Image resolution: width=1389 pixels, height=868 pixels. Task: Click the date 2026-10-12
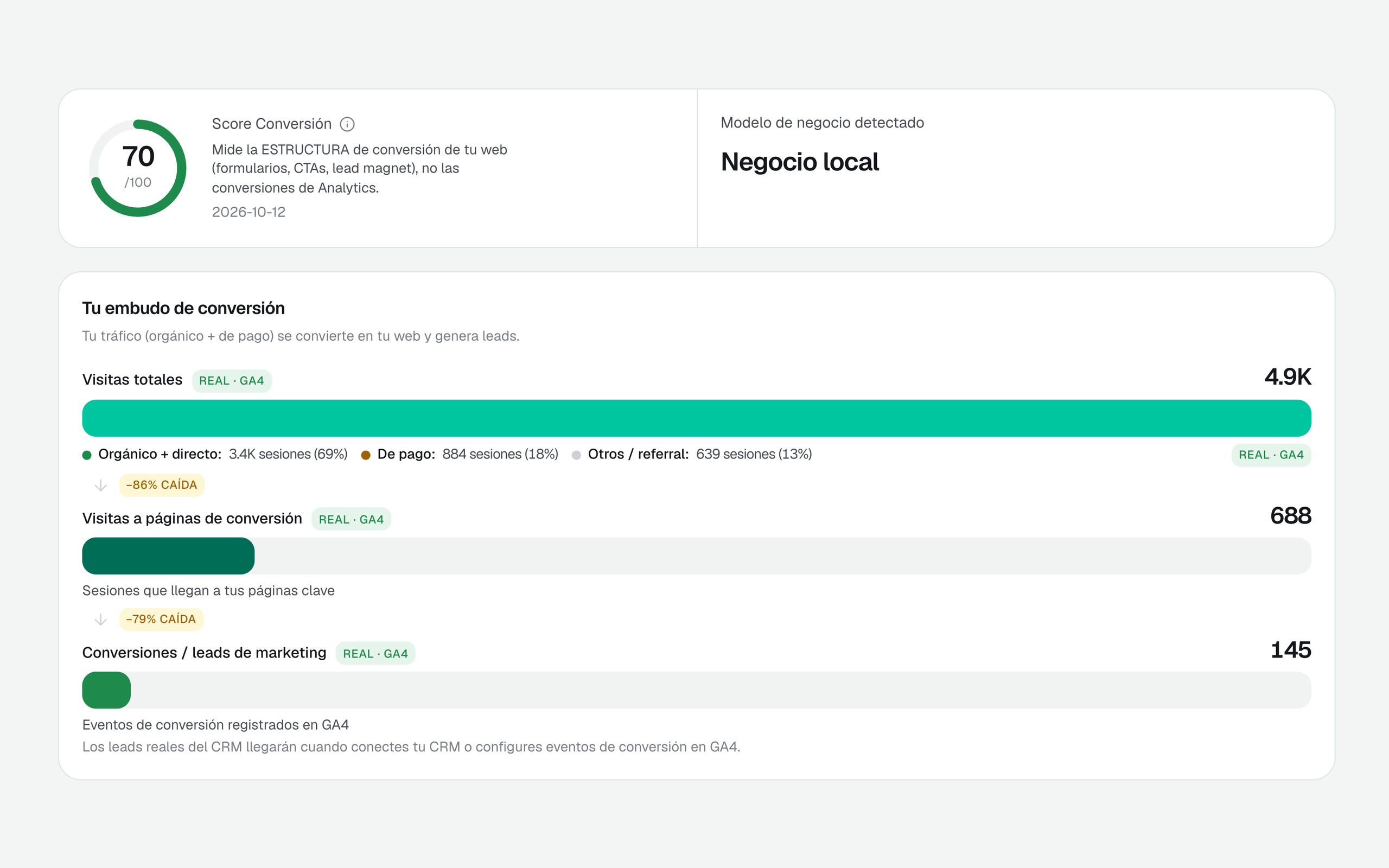tap(249, 212)
